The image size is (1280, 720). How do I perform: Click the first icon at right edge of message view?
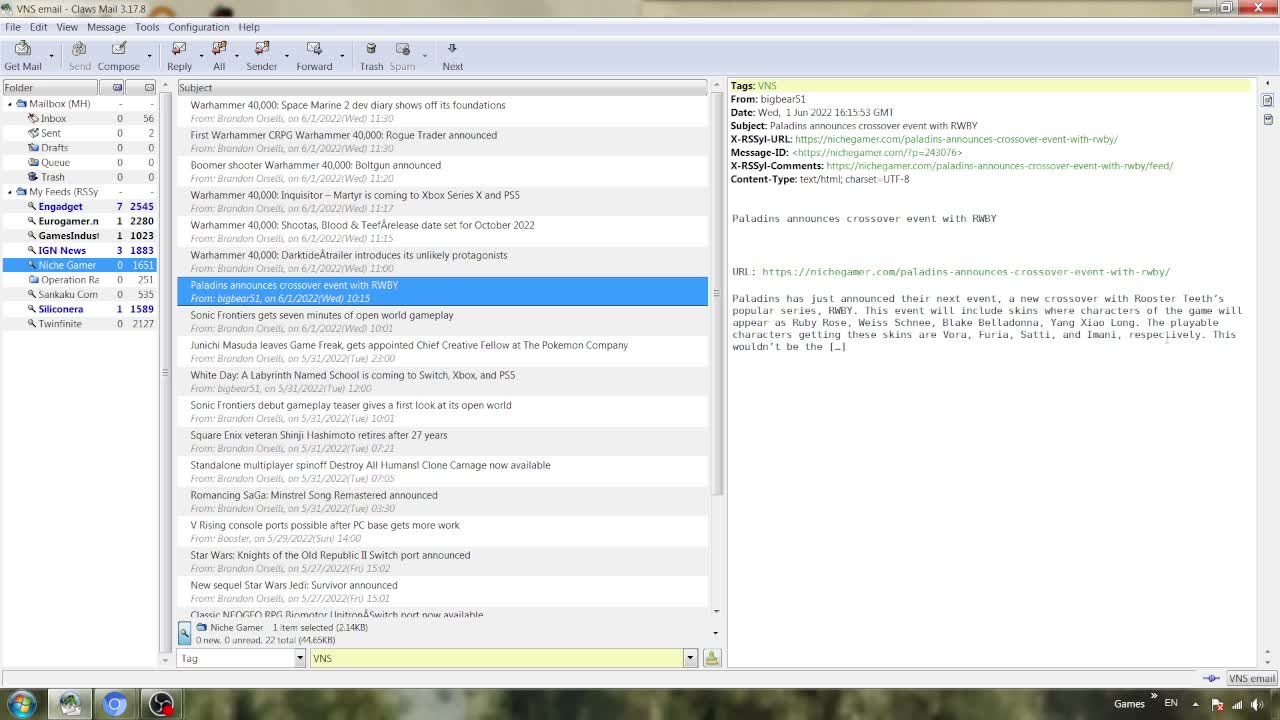1267,101
